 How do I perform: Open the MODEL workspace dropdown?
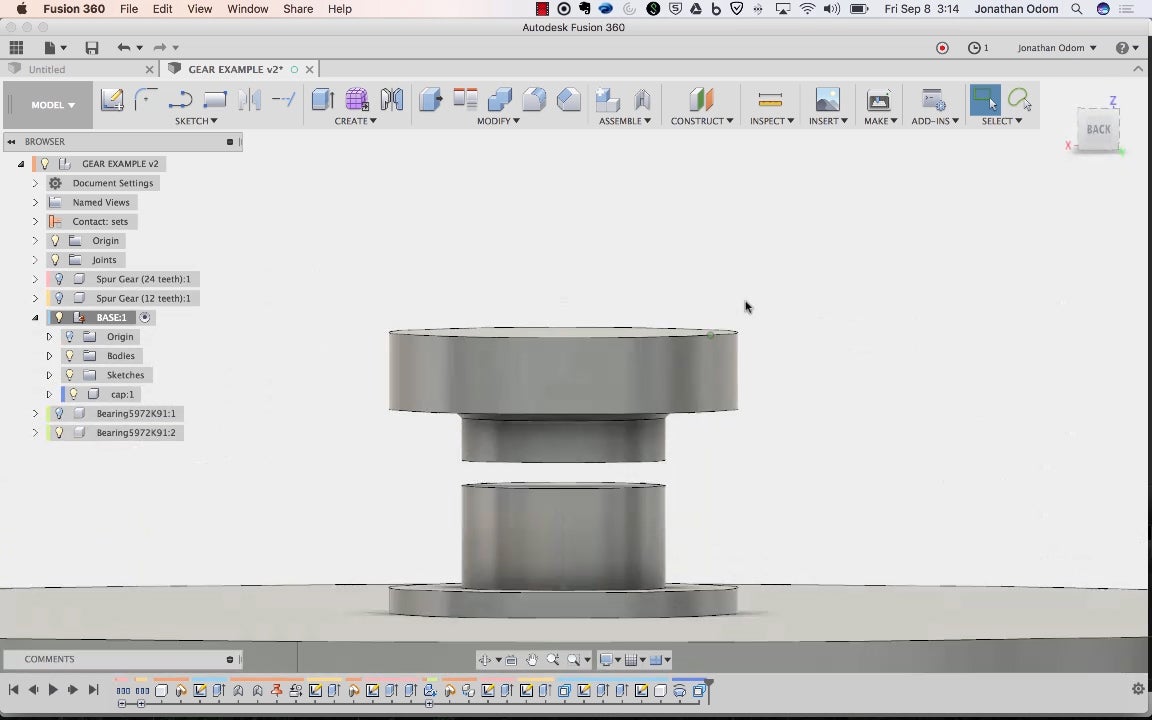(52, 105)
